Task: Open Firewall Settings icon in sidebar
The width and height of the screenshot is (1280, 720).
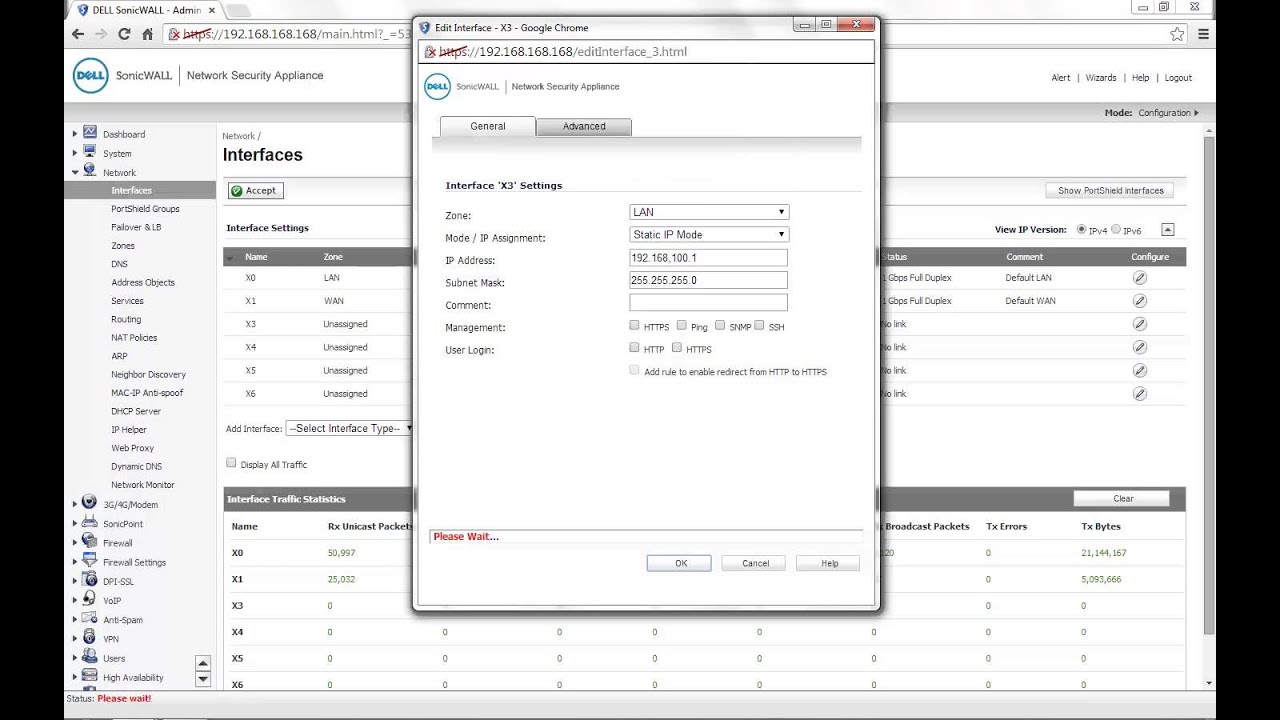Action: coord(90,561)
